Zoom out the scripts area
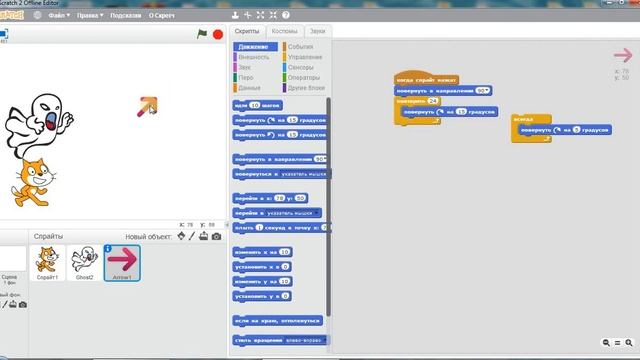The height and width of the screenshot is (360, 640). (607, 343)
